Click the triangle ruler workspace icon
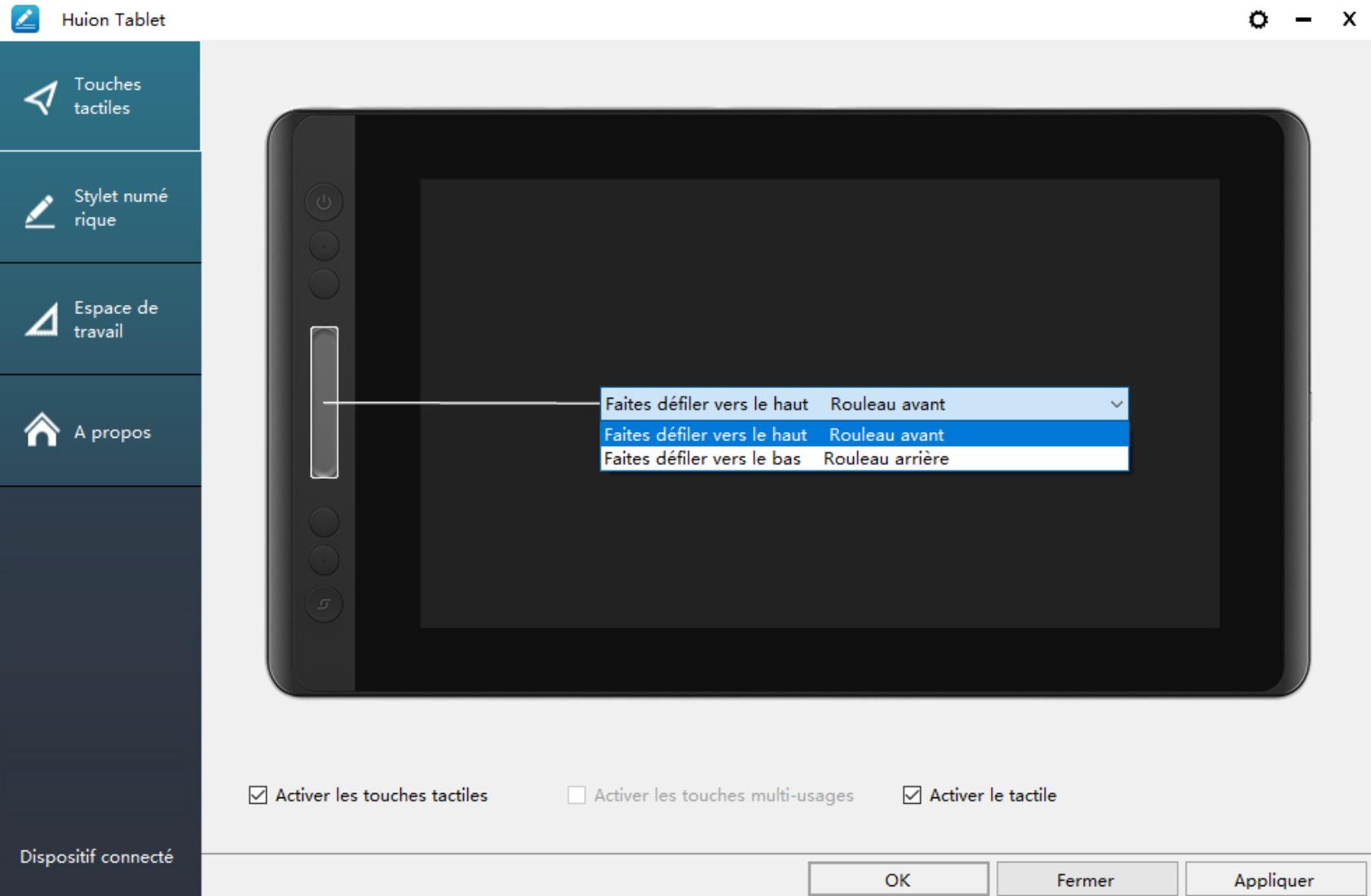Screen dimensions: 1371x896 click(42, 320)
